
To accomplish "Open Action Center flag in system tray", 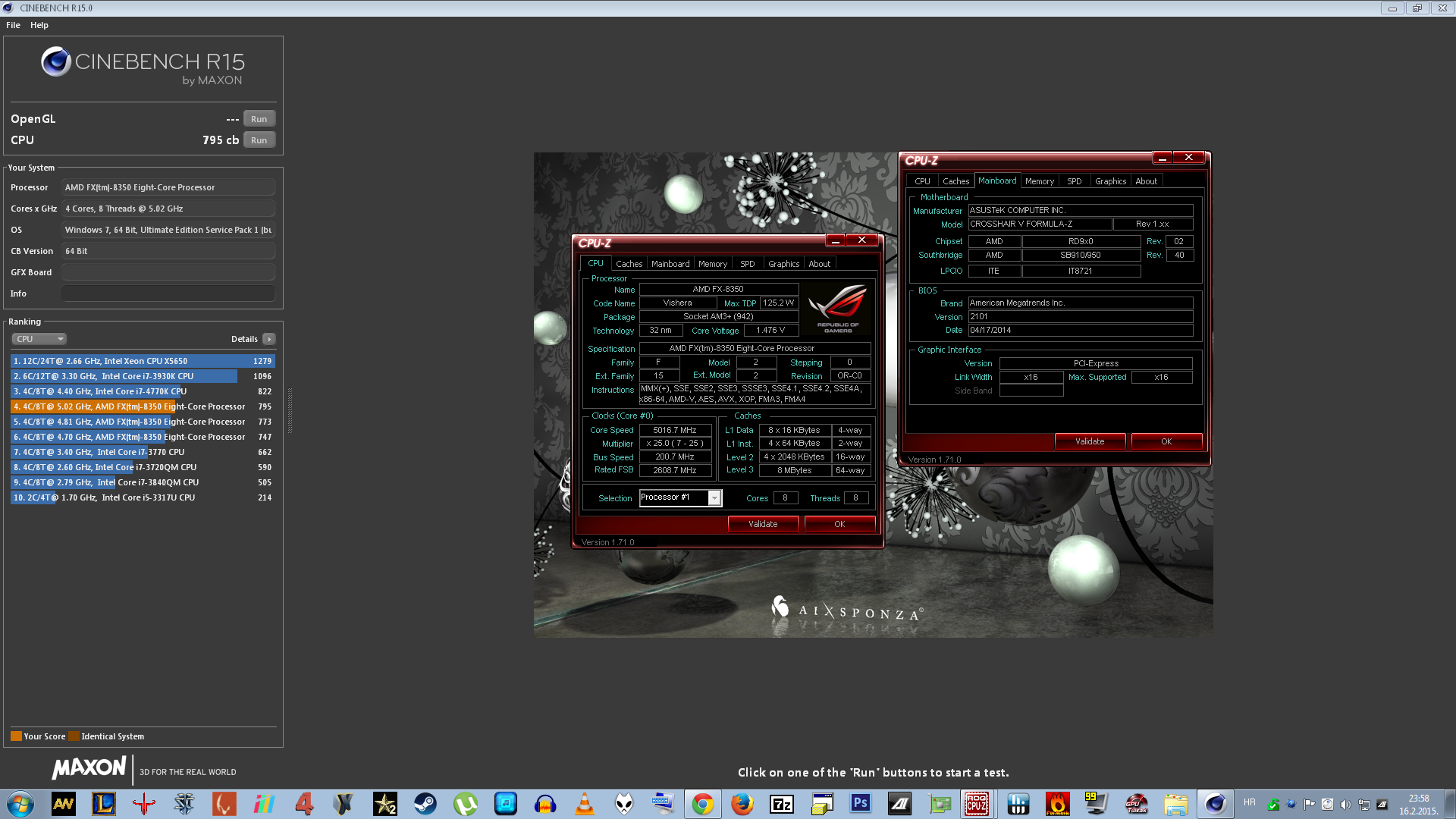I will (x=1309, y=805).
